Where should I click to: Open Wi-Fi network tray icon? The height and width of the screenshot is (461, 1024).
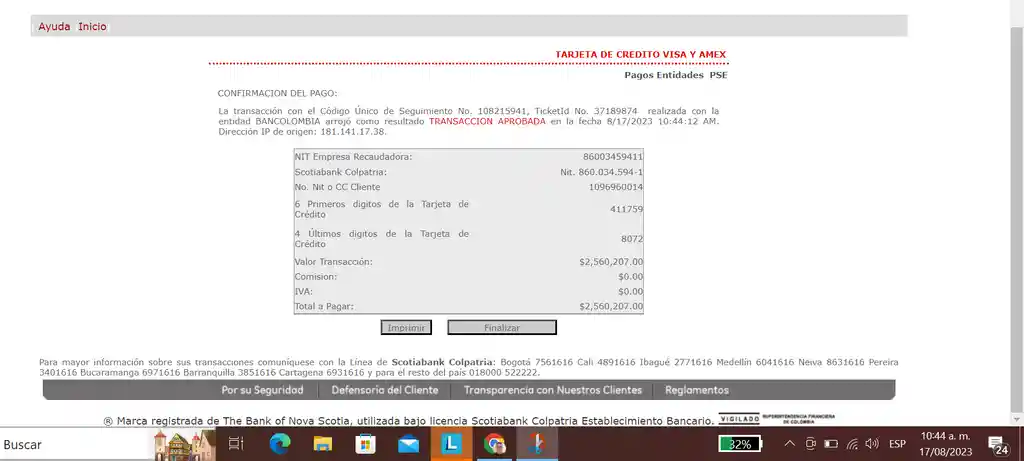point(852,444)
